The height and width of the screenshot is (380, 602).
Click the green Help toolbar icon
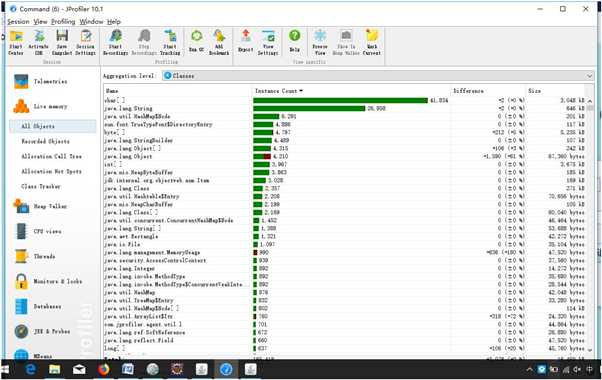(294, 41)
